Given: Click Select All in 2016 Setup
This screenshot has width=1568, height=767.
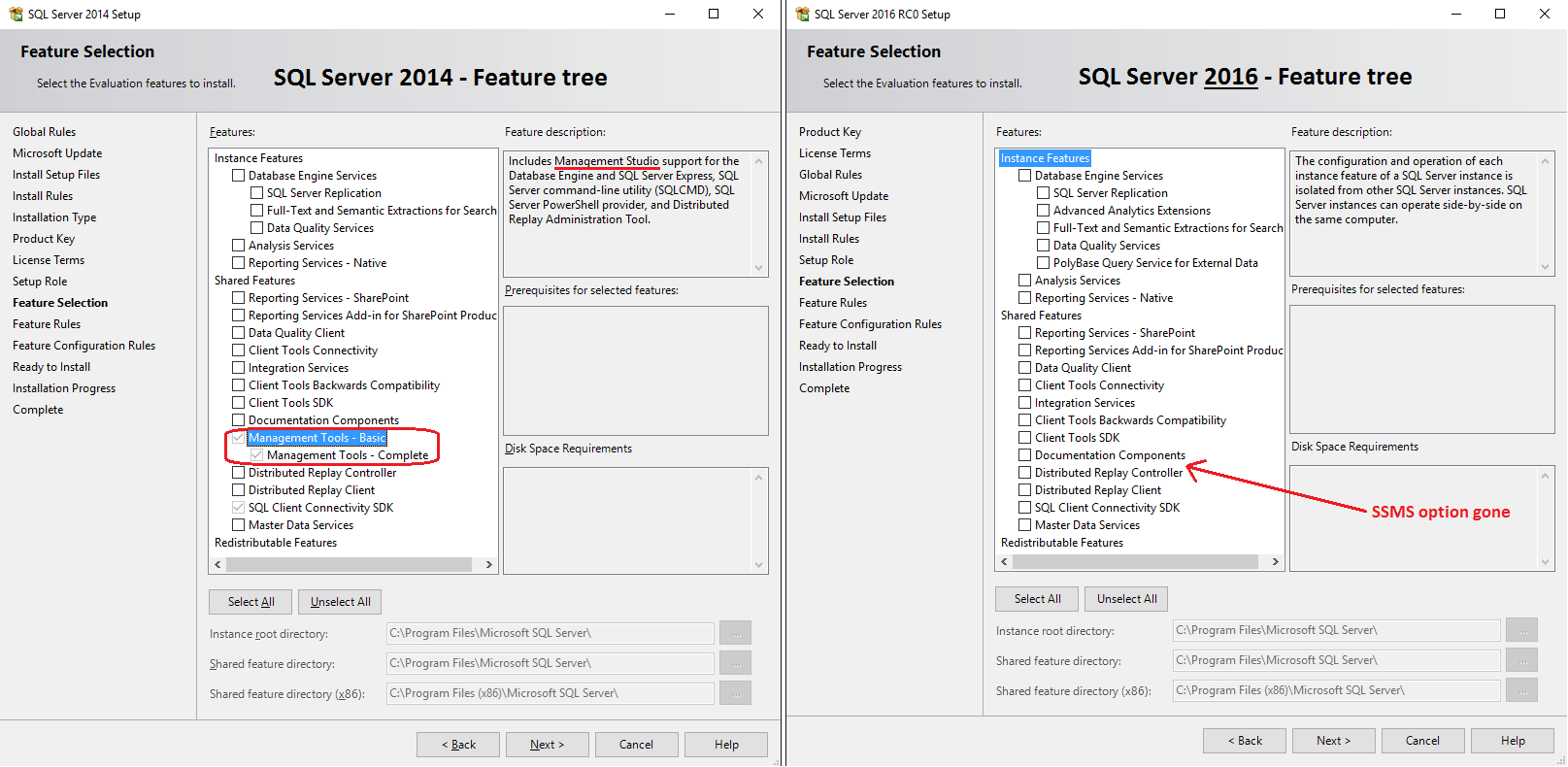Looking at the screenshot, I should click(x=1037, y=599).
